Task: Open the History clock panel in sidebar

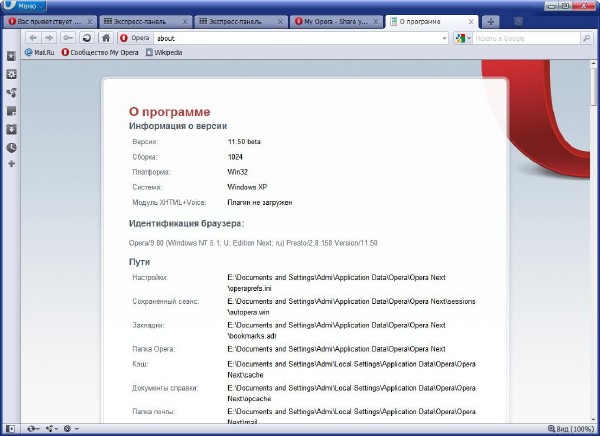Action: click(11, 147)
